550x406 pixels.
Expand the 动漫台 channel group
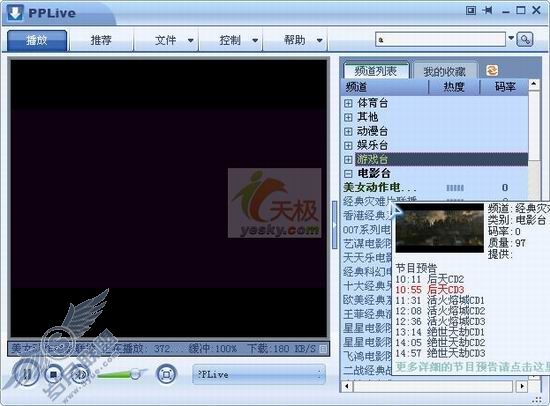tap(348, 131)
